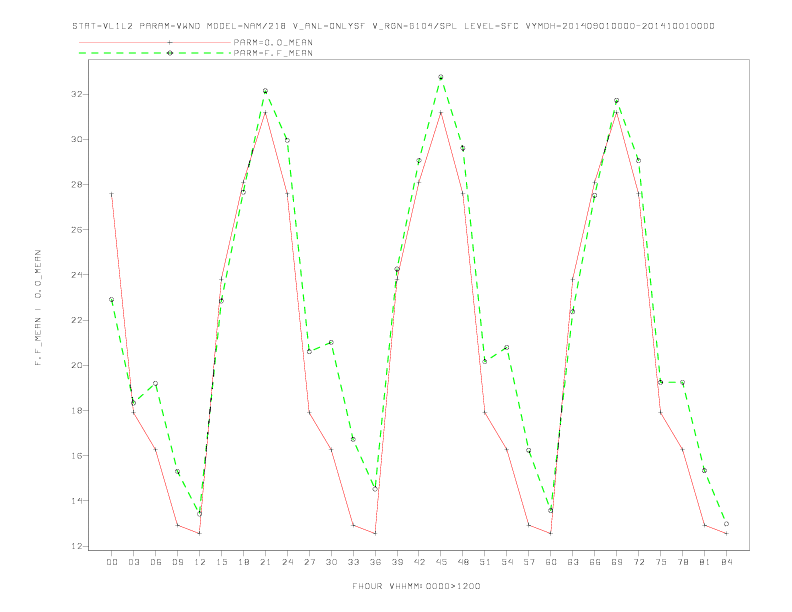Click the x-axis tick label 75

coord(661,562)
